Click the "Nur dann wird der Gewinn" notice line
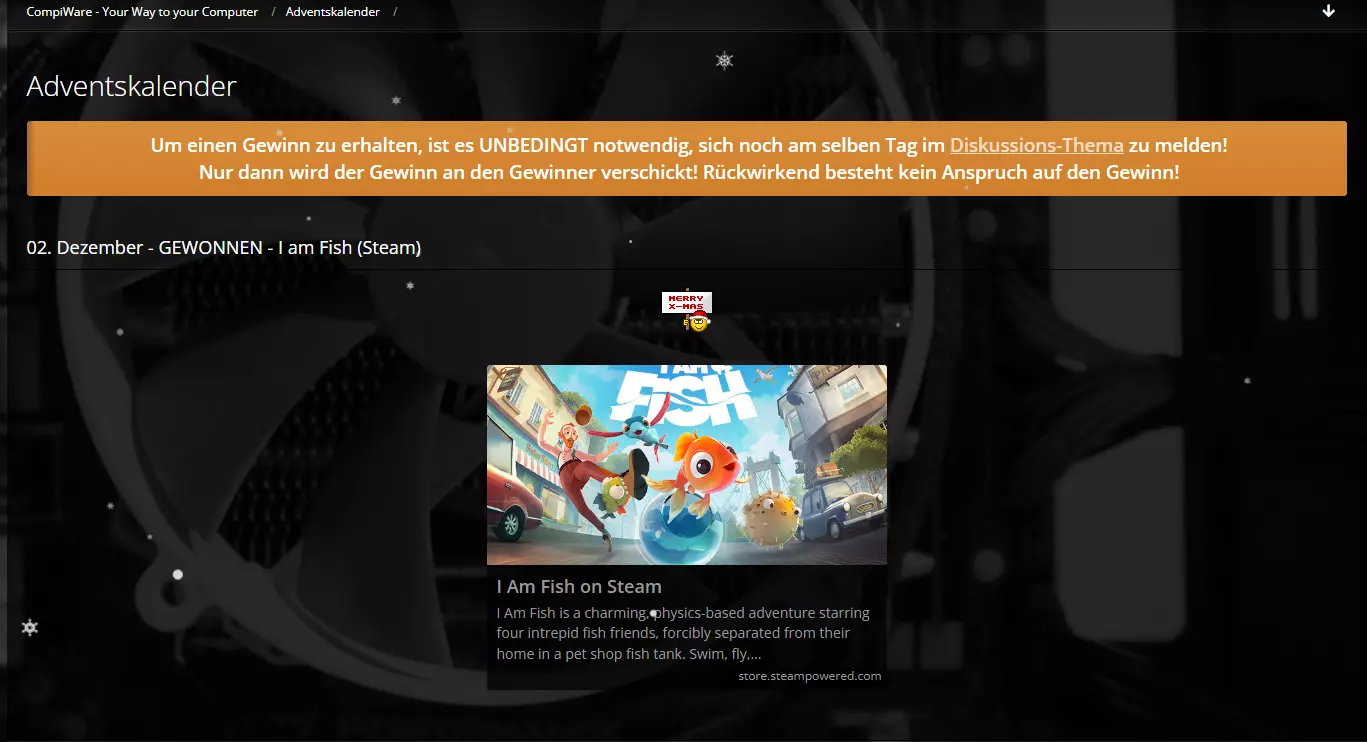Image resolution: width=1367 pixels, height=742 pixels. [689, 172]
